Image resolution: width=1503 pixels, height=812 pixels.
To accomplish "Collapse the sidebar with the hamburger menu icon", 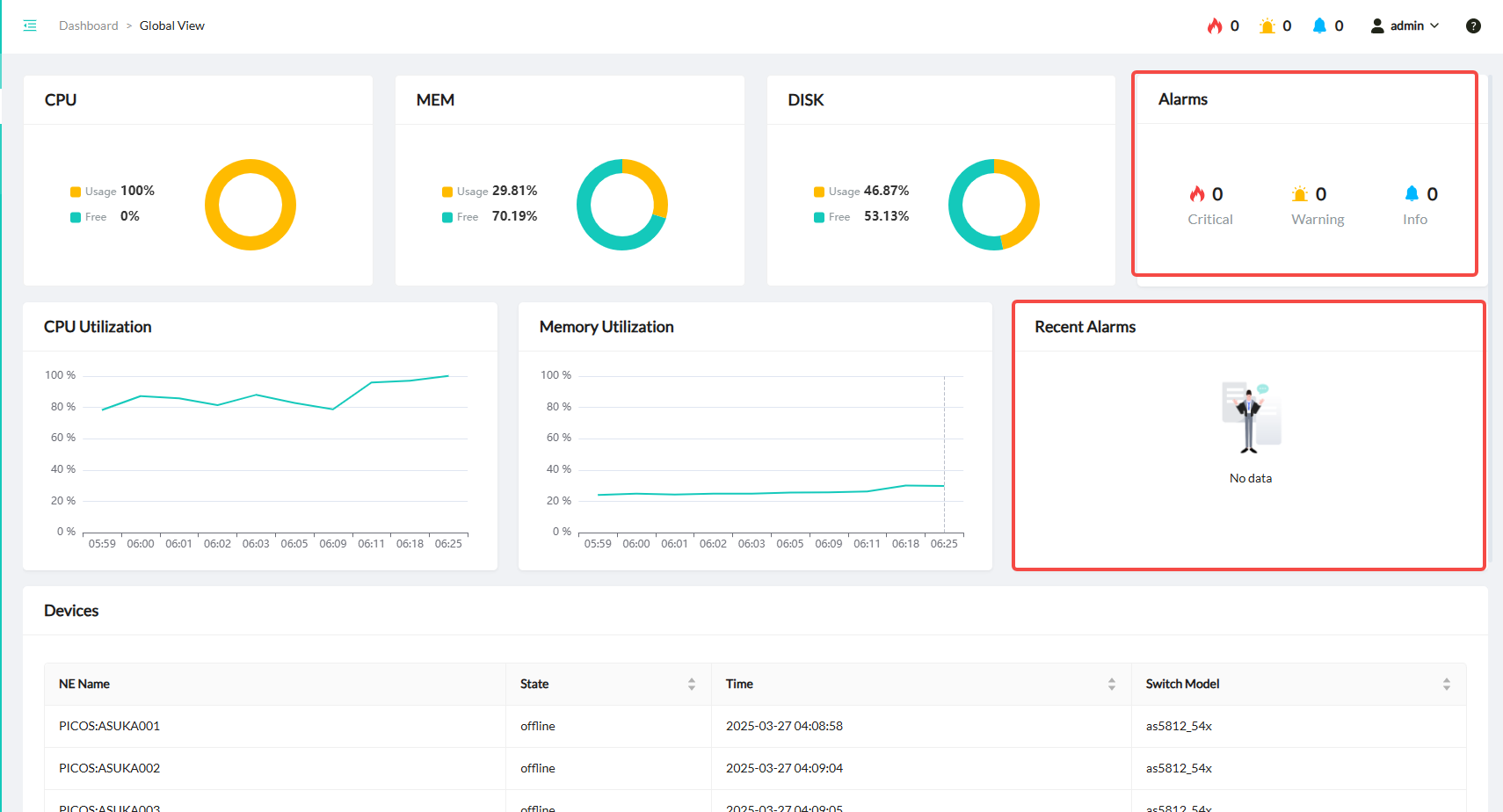I will tap(30, 25).
